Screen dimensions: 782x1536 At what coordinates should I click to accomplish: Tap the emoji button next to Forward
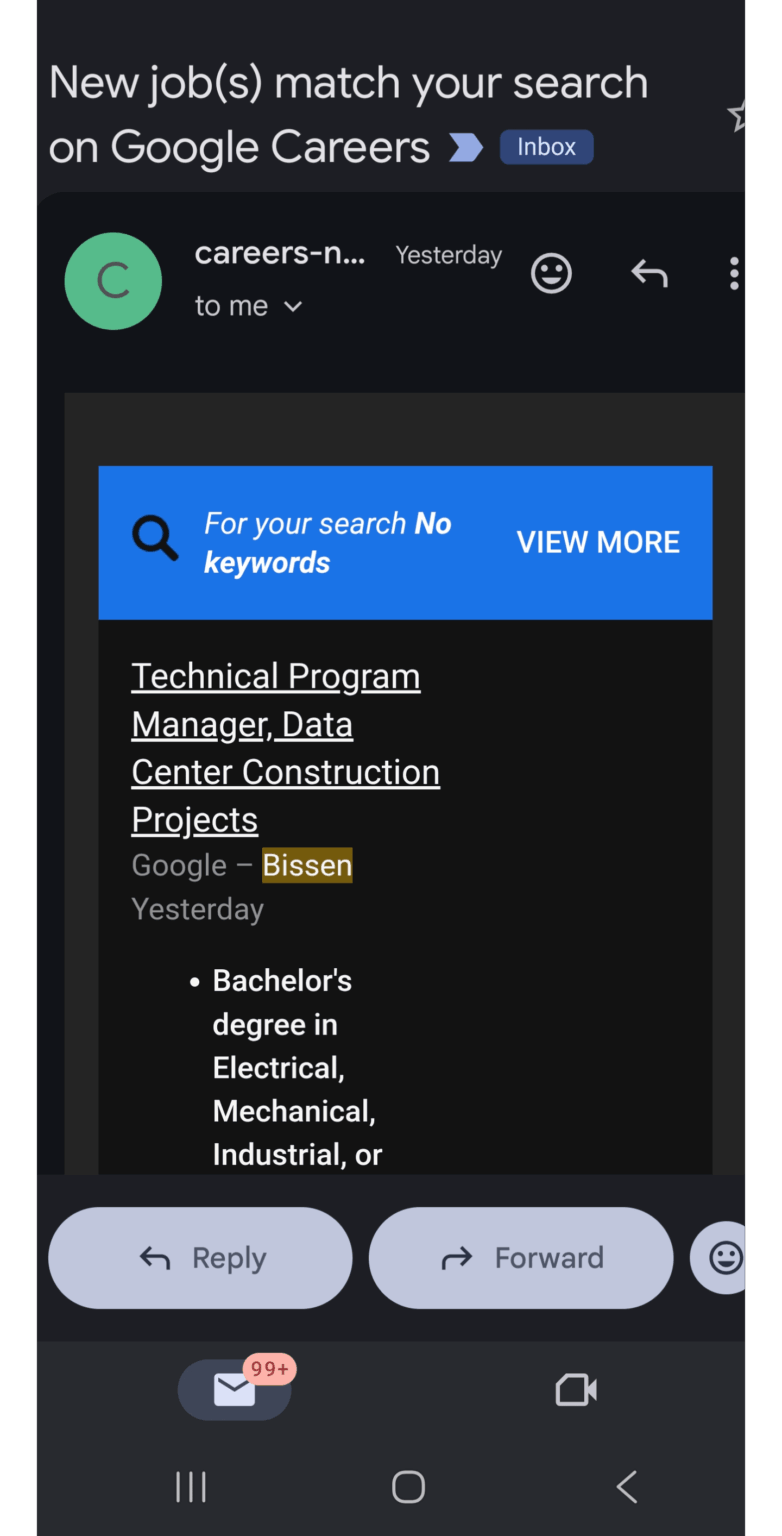(x=726, y=1257)
